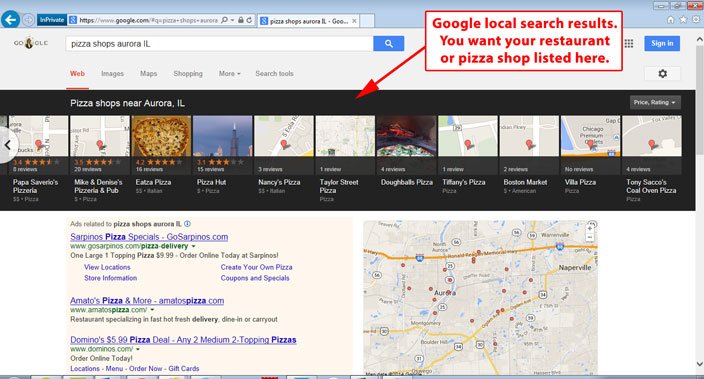Select the Web search tab
The image size is (704, 379).
click(x=77, y=74)
